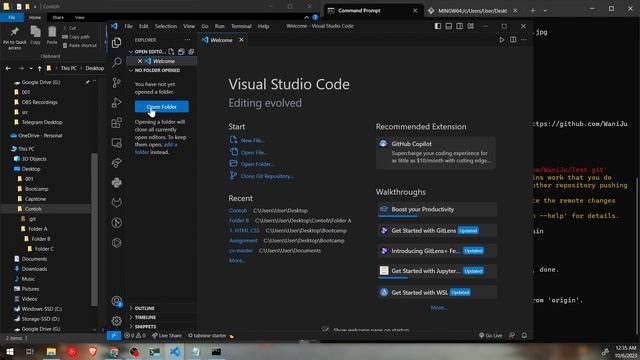Toggle the Panel layout icon
Viewport: 640px width, 360px height.
(x=449, y=26)
